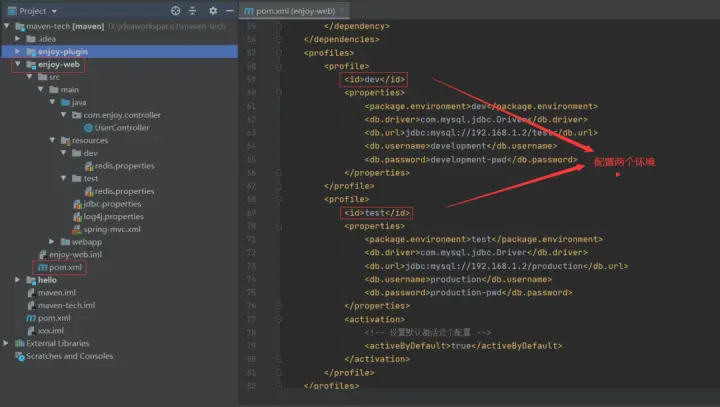Fold test properties block at line 70

279,226
